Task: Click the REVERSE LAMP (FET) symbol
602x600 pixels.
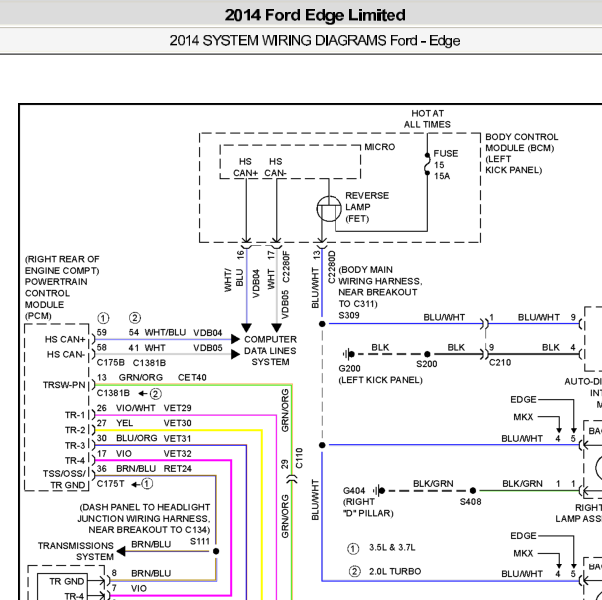Action: click(329, 208)
